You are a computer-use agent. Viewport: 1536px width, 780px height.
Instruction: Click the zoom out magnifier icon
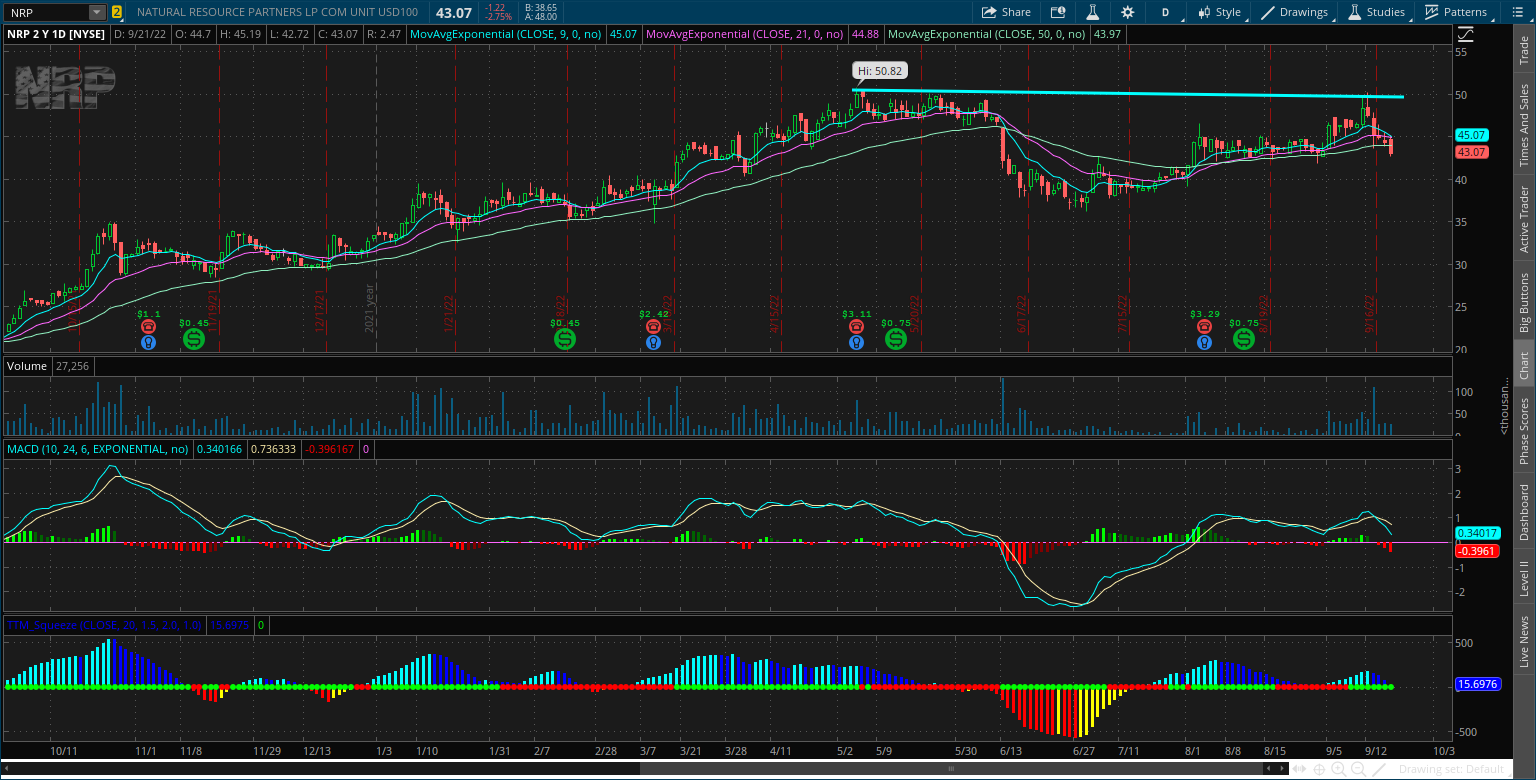click(1359, 769)
